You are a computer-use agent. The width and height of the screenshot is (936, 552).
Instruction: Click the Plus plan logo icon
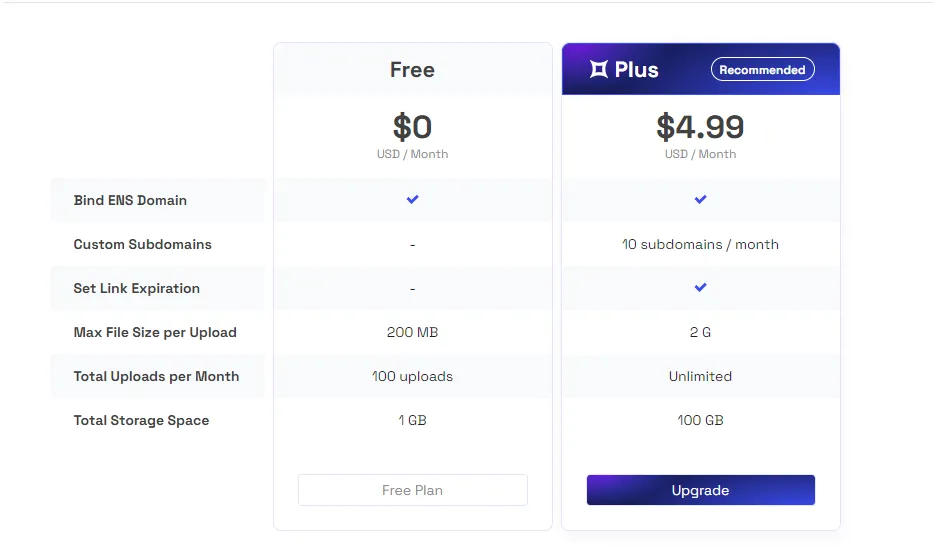click(x=599, y=70)
